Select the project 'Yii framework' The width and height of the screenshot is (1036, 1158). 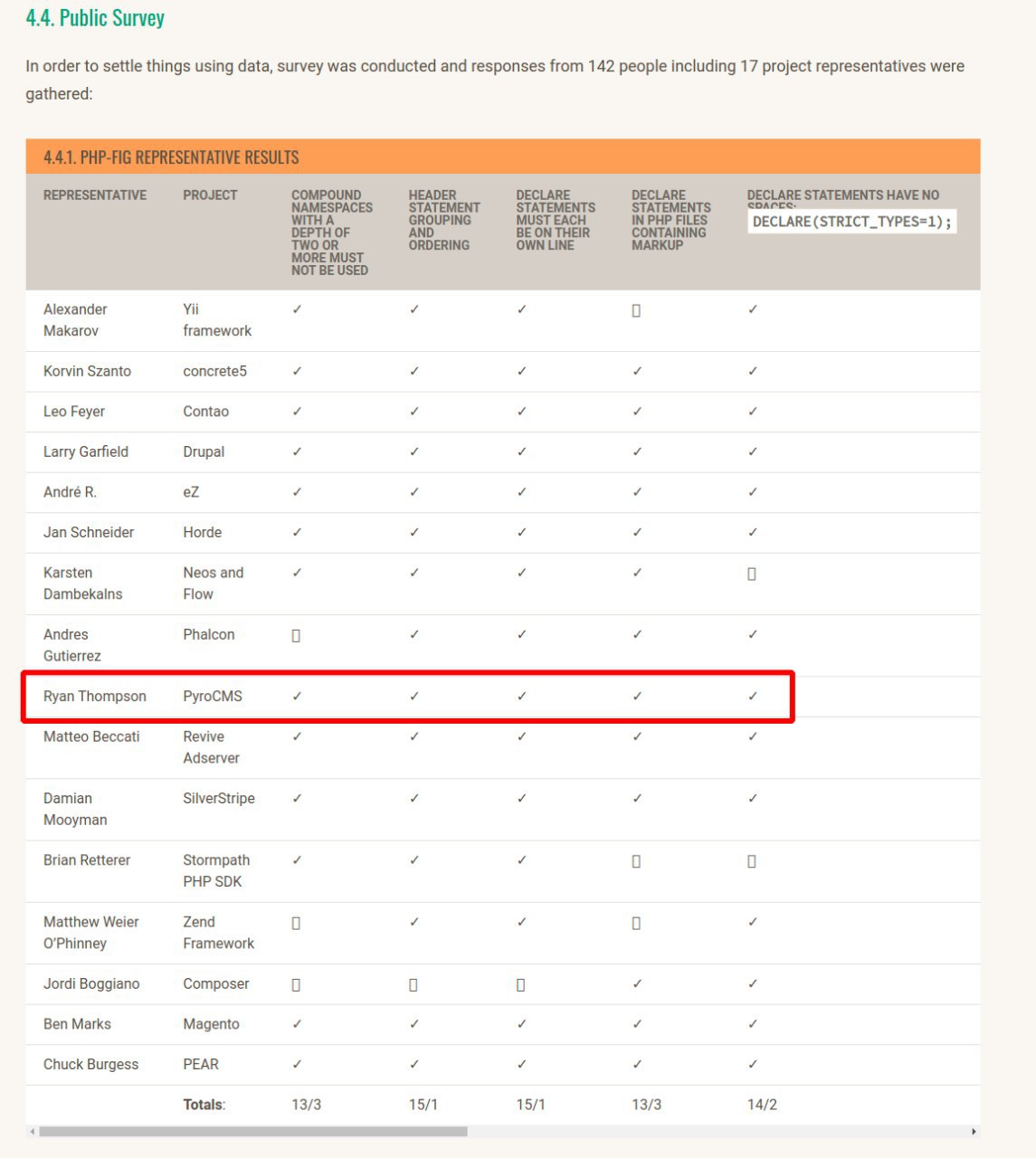tap(217, 320)
